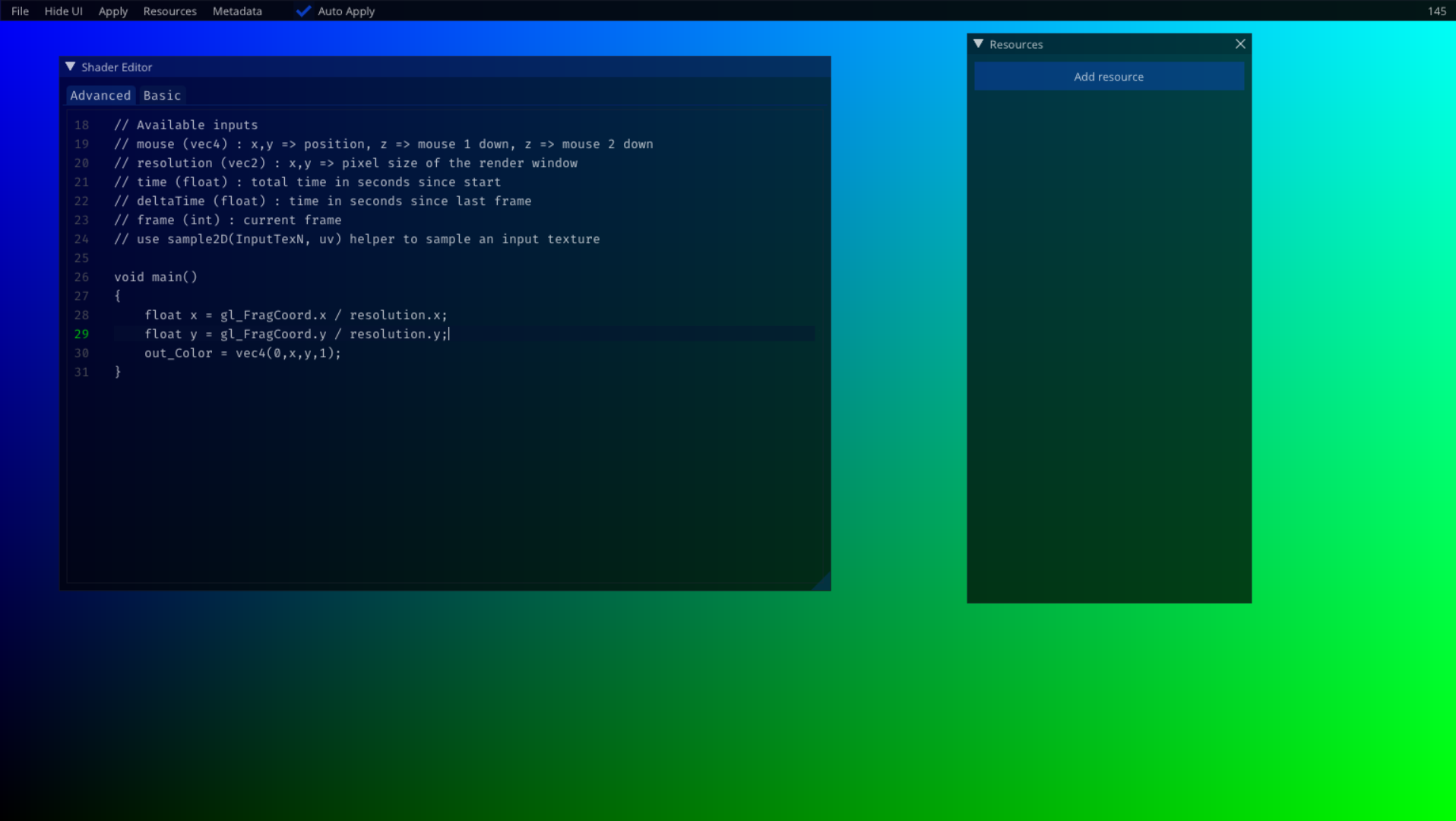Switch to the Advanced tab
This screenshot has height=821, width=1456.
[100, 95]
